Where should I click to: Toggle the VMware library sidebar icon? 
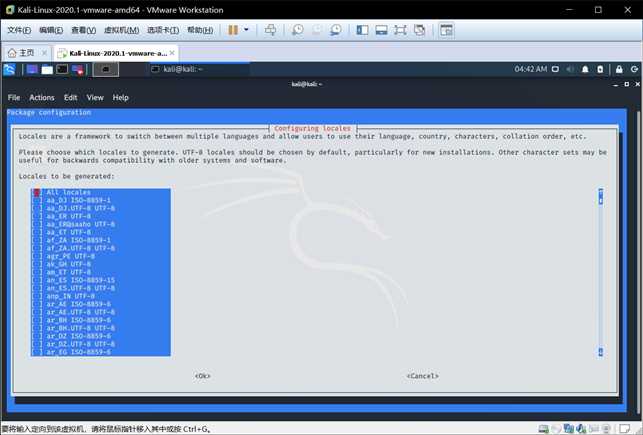click(362, 30)
